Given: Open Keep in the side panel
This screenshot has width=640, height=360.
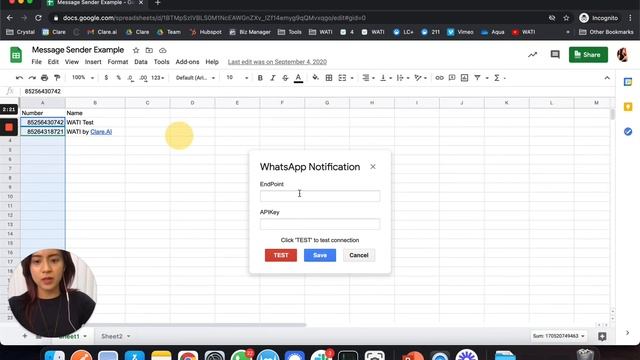Looking at the screenshot, I should (628, 107).
